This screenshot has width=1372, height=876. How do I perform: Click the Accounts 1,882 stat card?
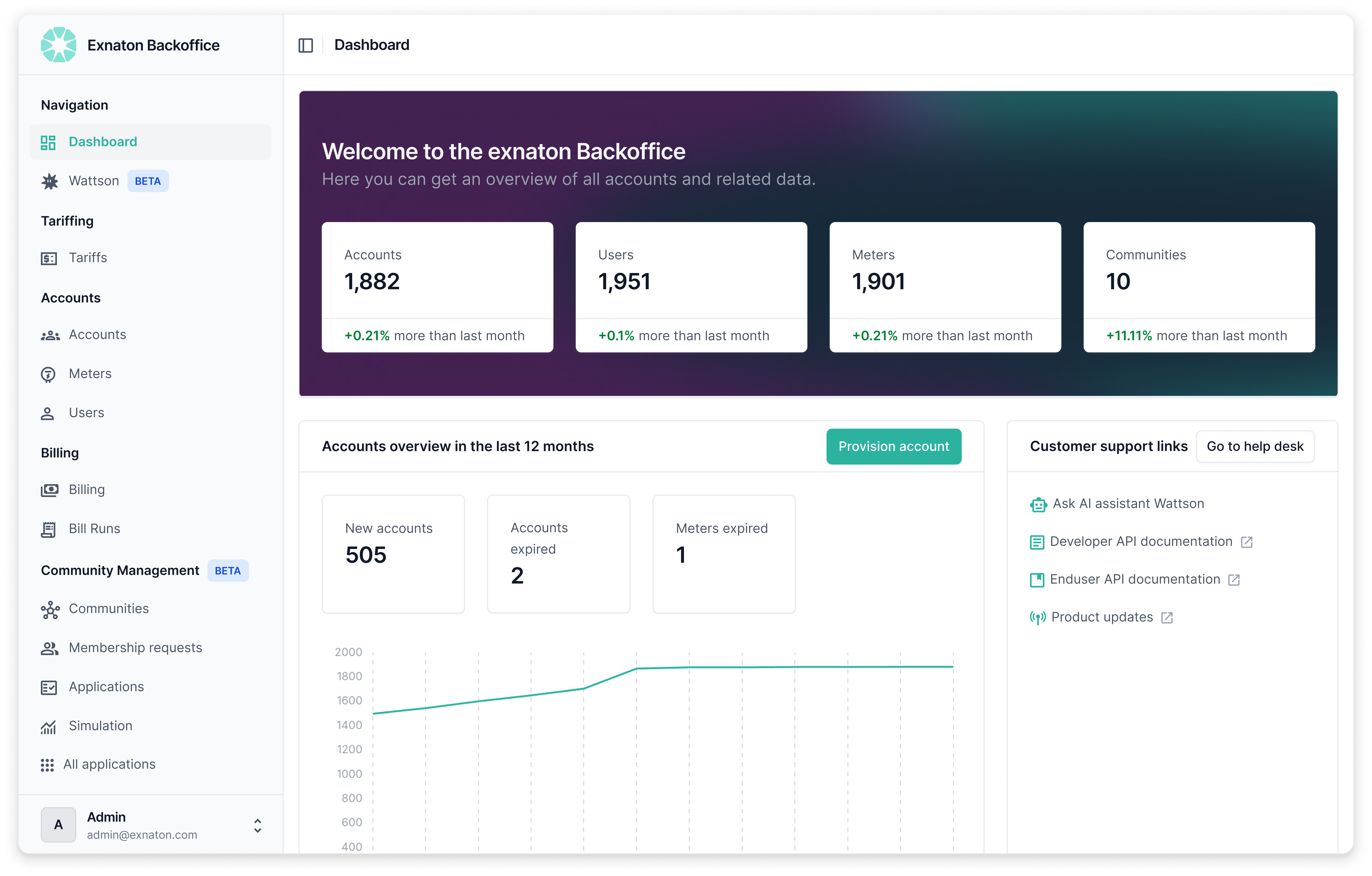coord(437,287)
